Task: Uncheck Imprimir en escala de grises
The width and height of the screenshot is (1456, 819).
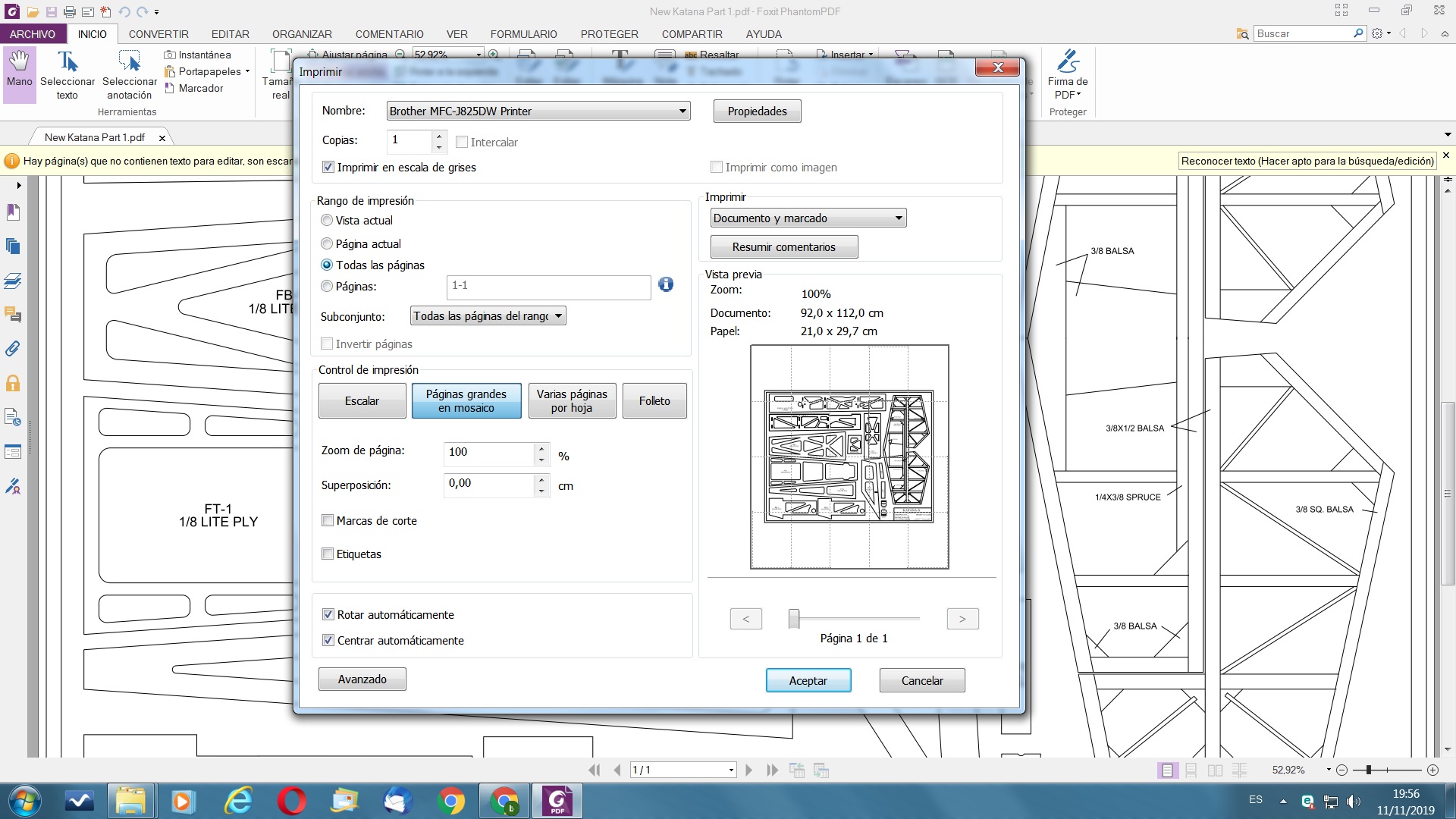Action: pos(328,167)
